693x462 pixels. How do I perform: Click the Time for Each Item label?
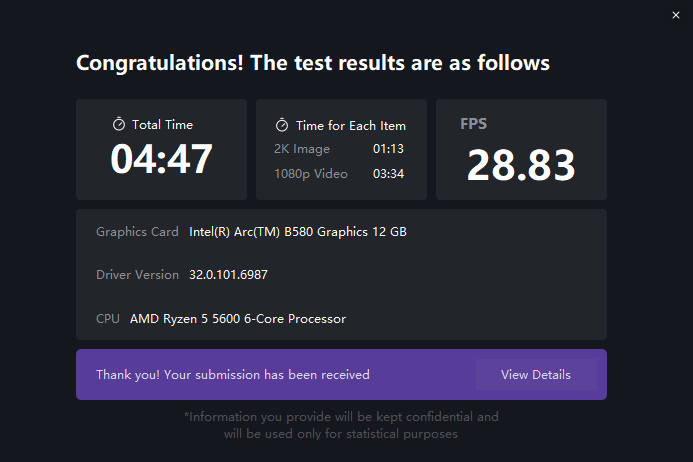point(351,126)
